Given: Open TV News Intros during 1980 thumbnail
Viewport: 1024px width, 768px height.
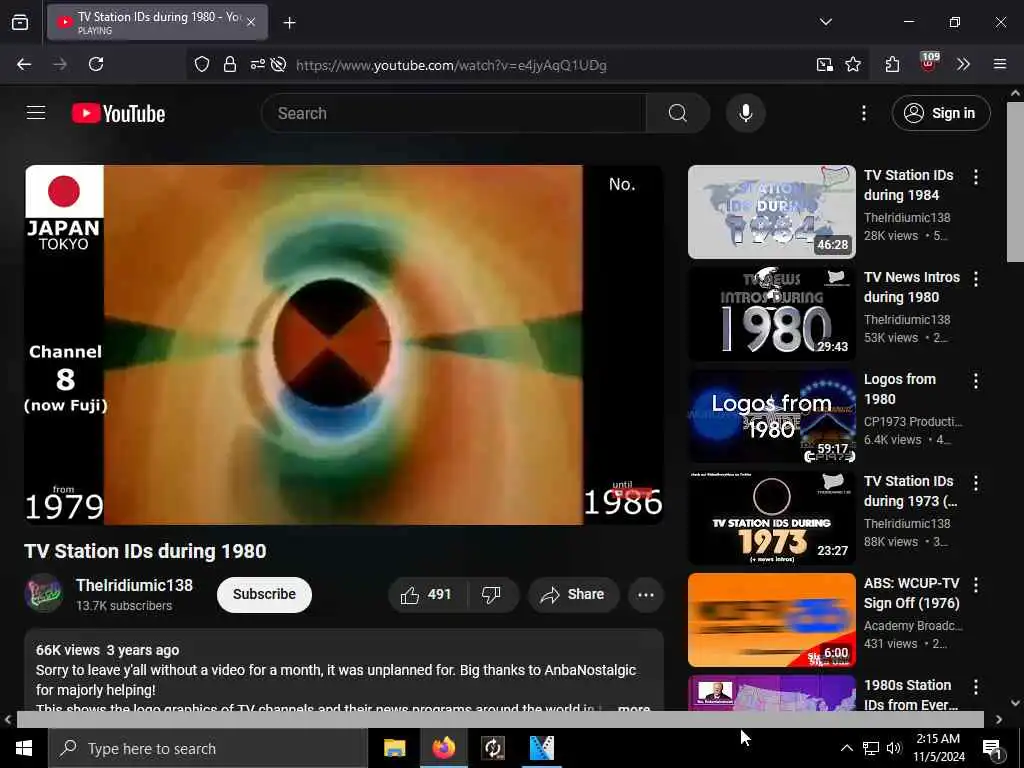Looking at the screenshot, I should (771, 313).
